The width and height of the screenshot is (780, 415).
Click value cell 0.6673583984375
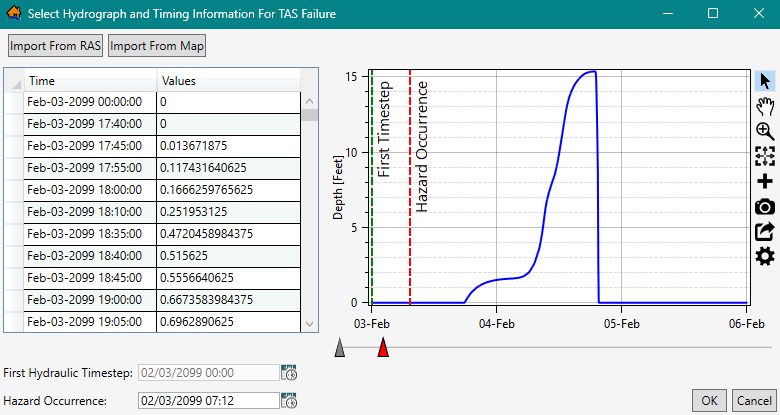pyautogui.click(x=228, y=300)
